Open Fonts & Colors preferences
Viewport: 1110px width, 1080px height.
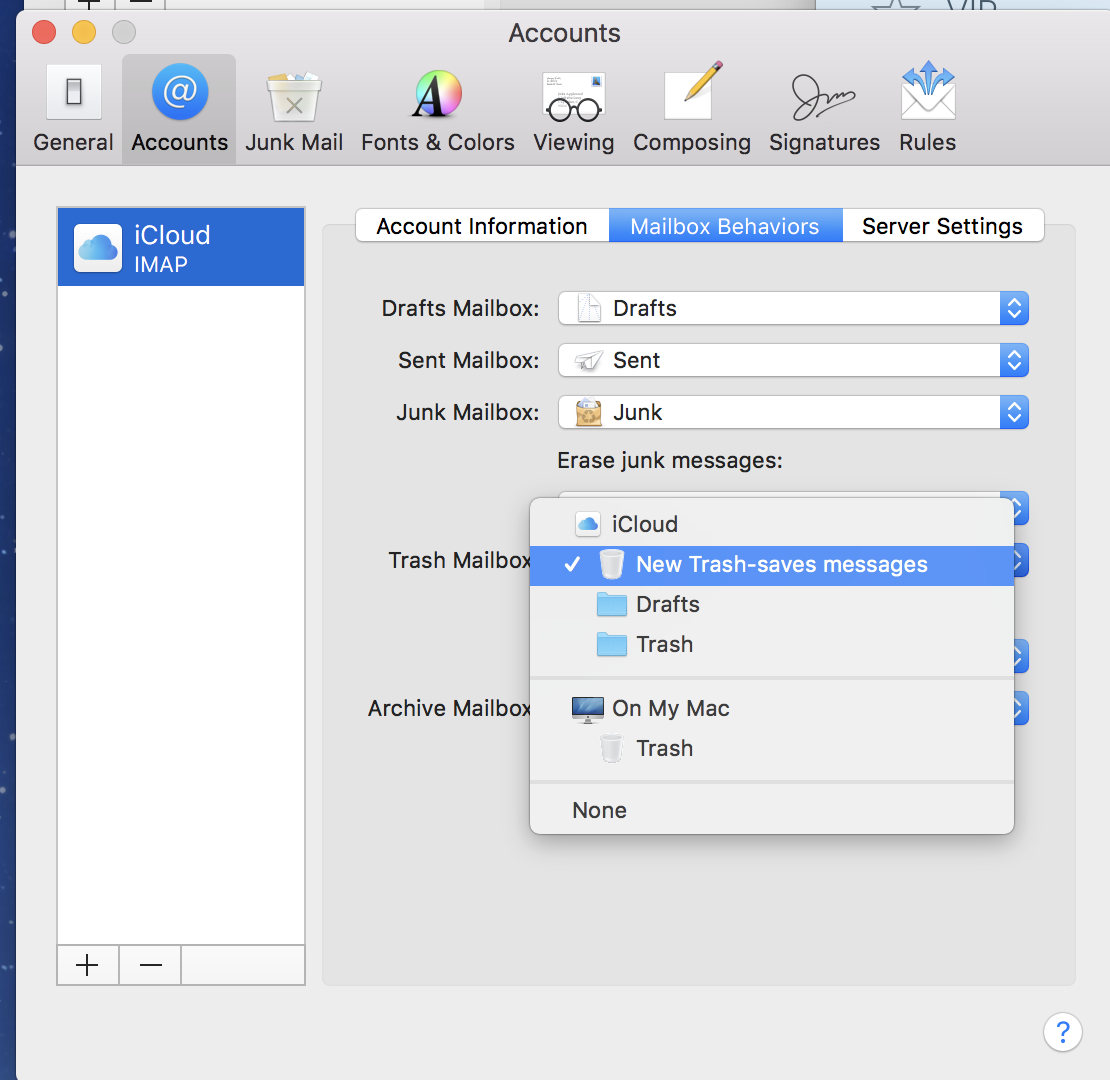(437, 109)
